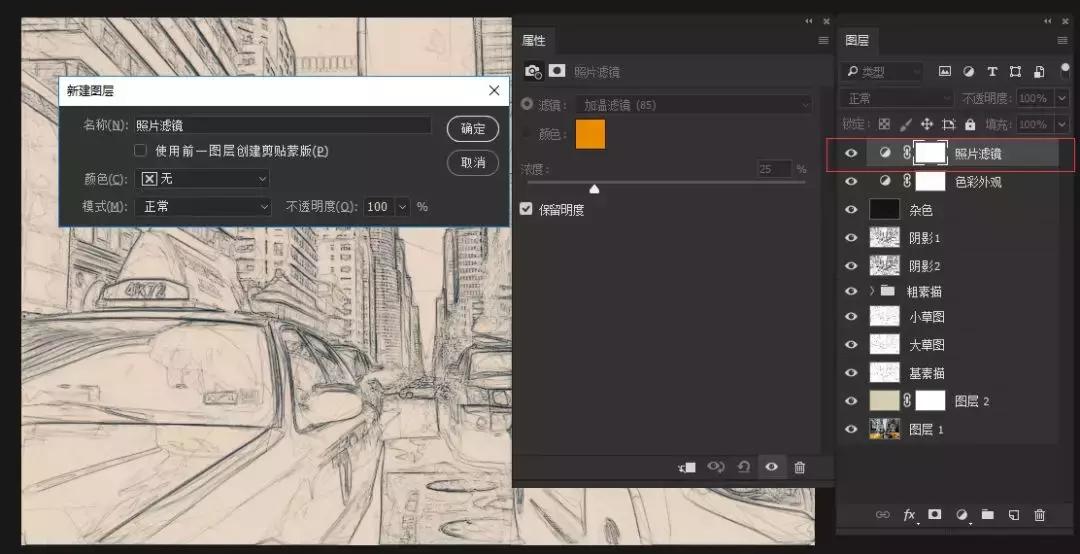The width and height of the screenshot is (1080, 554).
Task: Open the layer 不透明度 dropdown arrow
Action: [x=1061, y=99]
